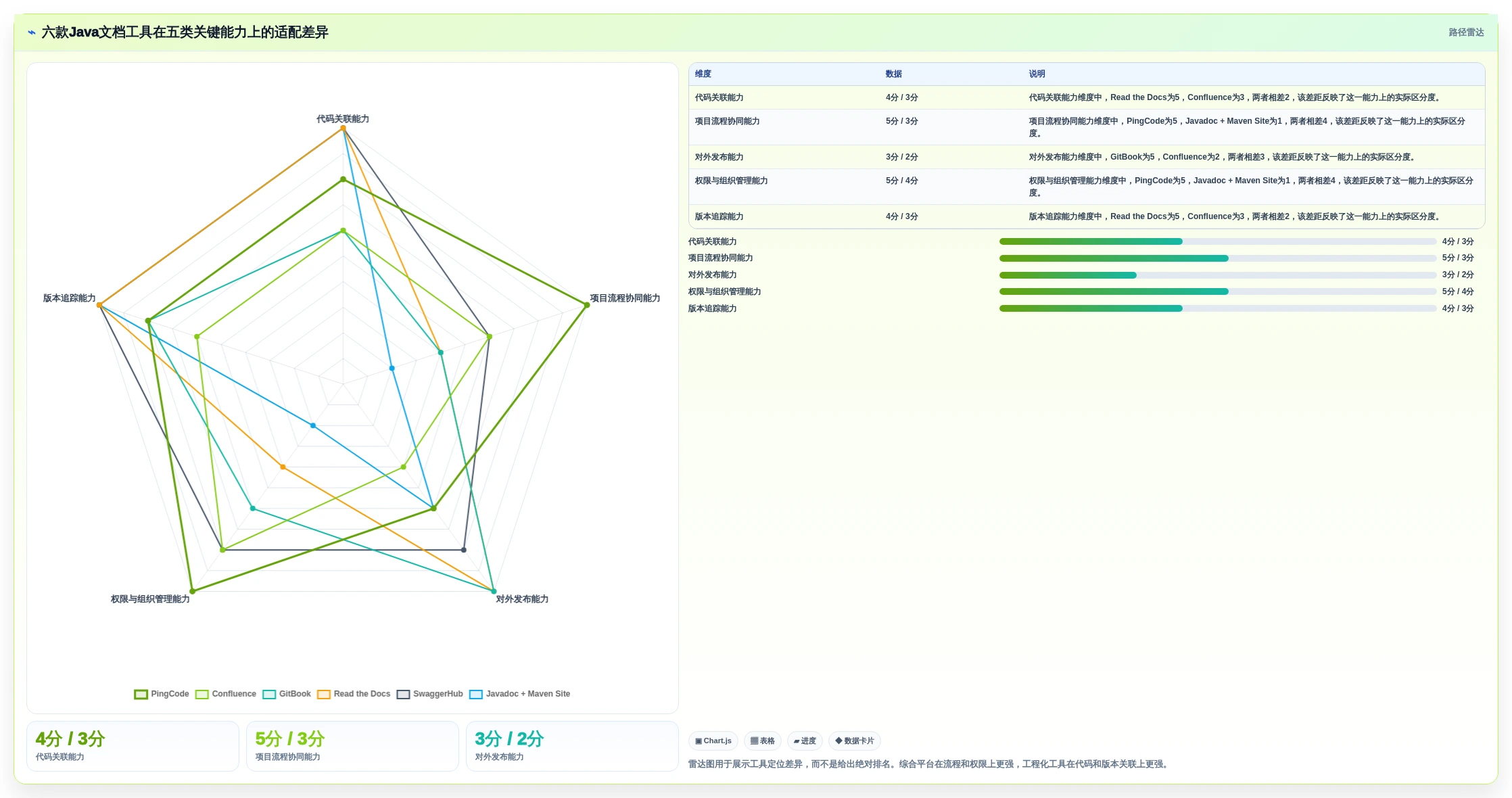Toggle Confluence series in chart legend

pyautogui.click(x=226, y=694)
